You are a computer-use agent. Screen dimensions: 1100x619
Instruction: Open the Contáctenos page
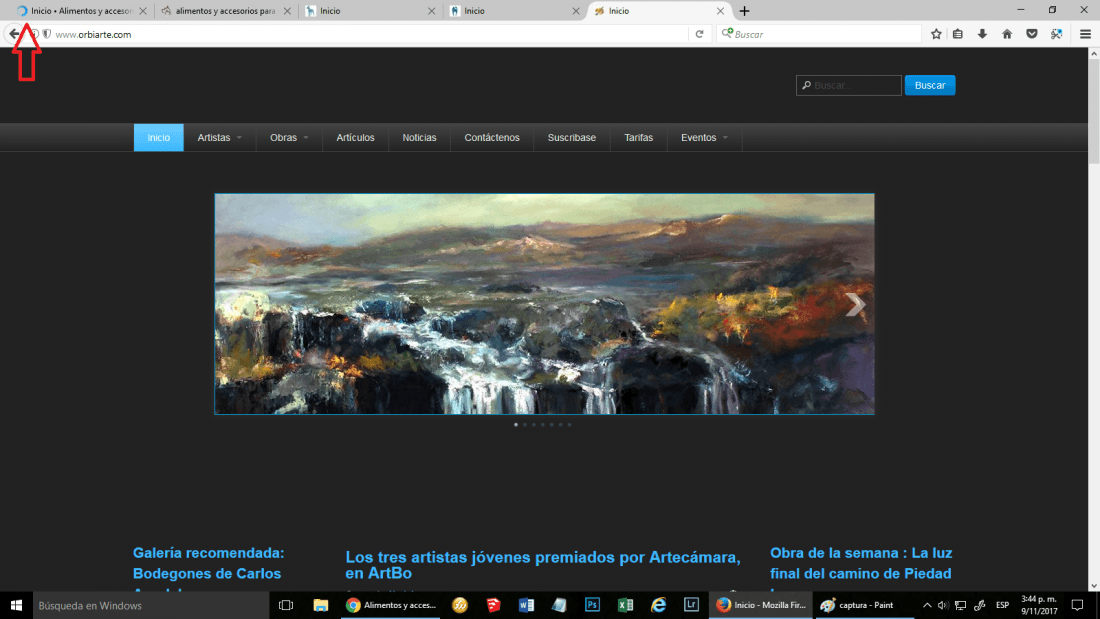click(x=492, y=138)
